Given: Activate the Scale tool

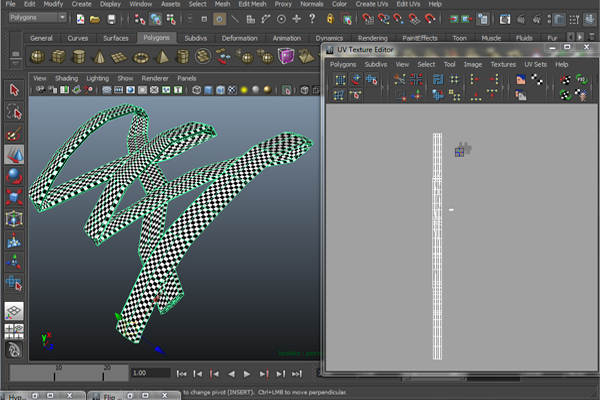Looking at the screenshot, I should tap(14, 198).
